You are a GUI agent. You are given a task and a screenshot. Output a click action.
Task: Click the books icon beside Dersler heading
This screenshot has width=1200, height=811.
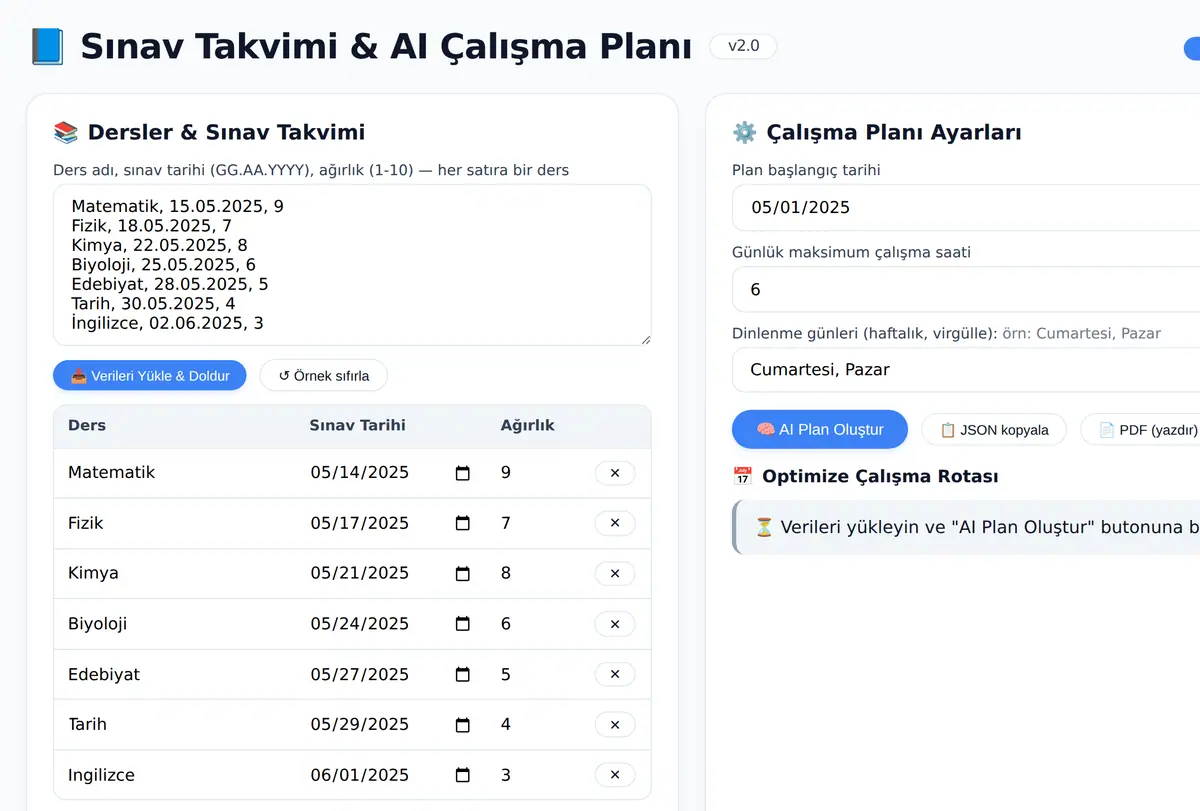[x=66, y=132]
